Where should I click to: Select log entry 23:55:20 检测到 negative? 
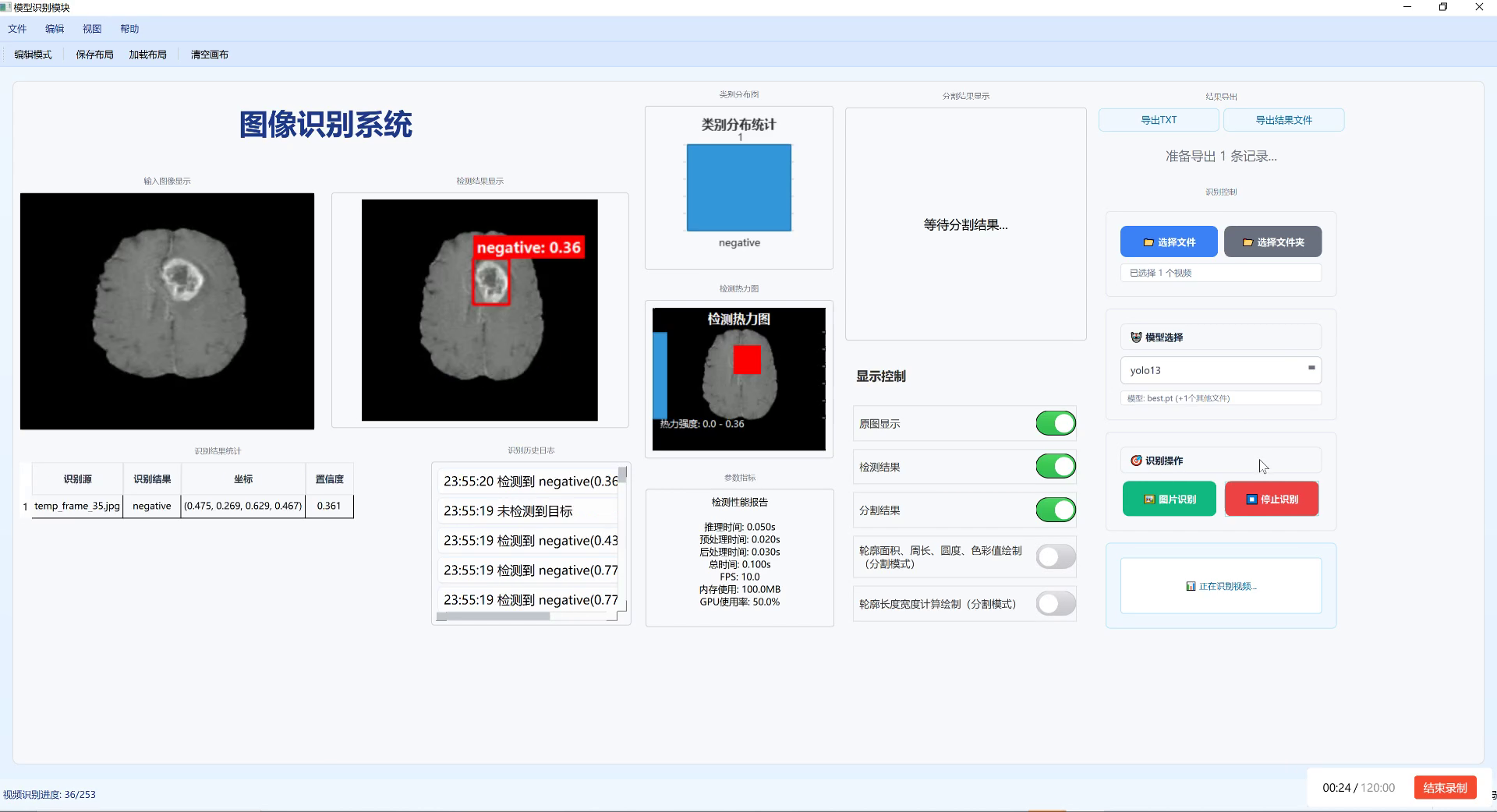point(529,482)
